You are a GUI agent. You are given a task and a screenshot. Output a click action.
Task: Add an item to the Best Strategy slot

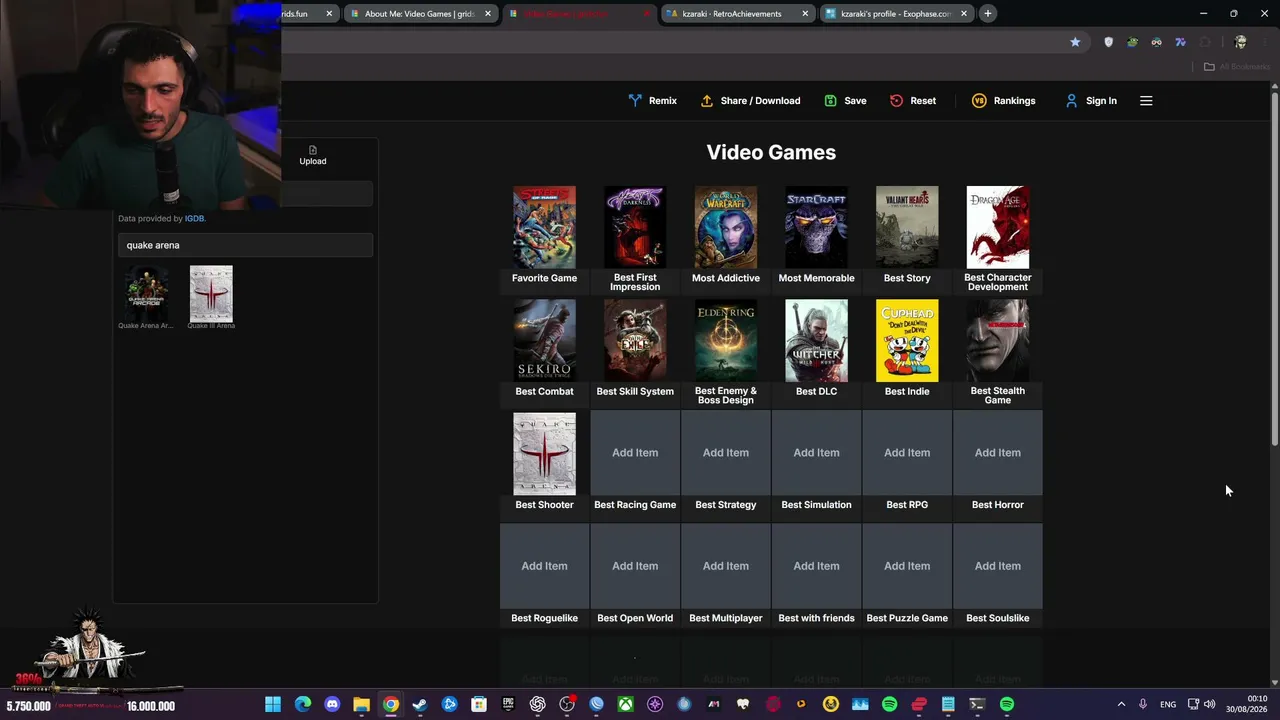(726, 453)
